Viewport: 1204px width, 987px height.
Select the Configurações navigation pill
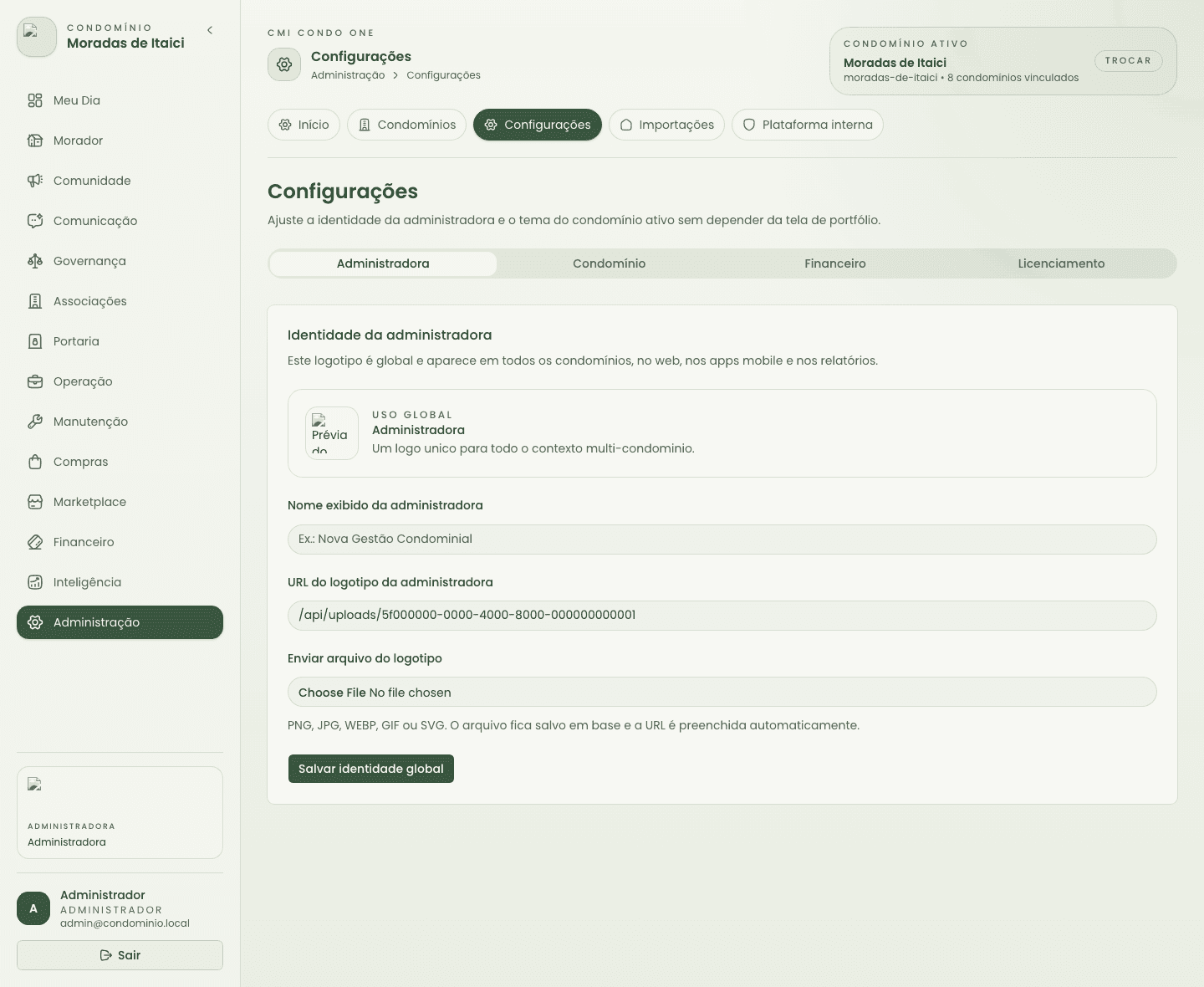click(x=538, y=125)
